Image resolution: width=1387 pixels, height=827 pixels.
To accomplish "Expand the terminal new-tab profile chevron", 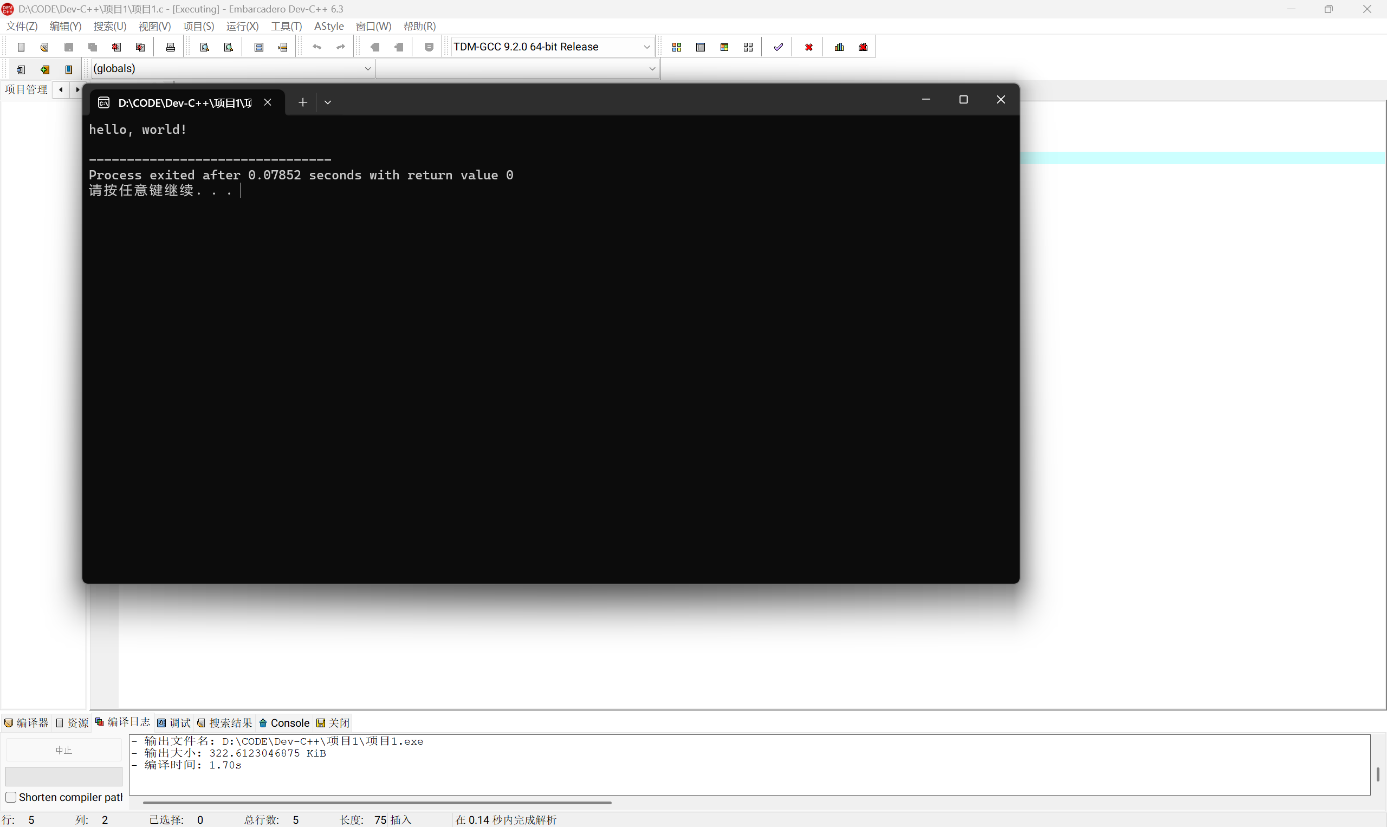I will [328, 102].
